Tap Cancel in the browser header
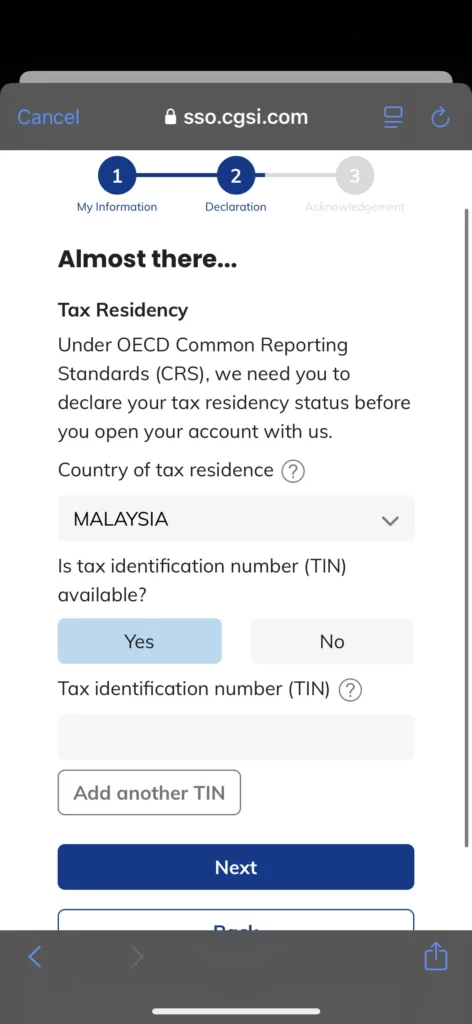472x1024 pixels. coord(48,118)
